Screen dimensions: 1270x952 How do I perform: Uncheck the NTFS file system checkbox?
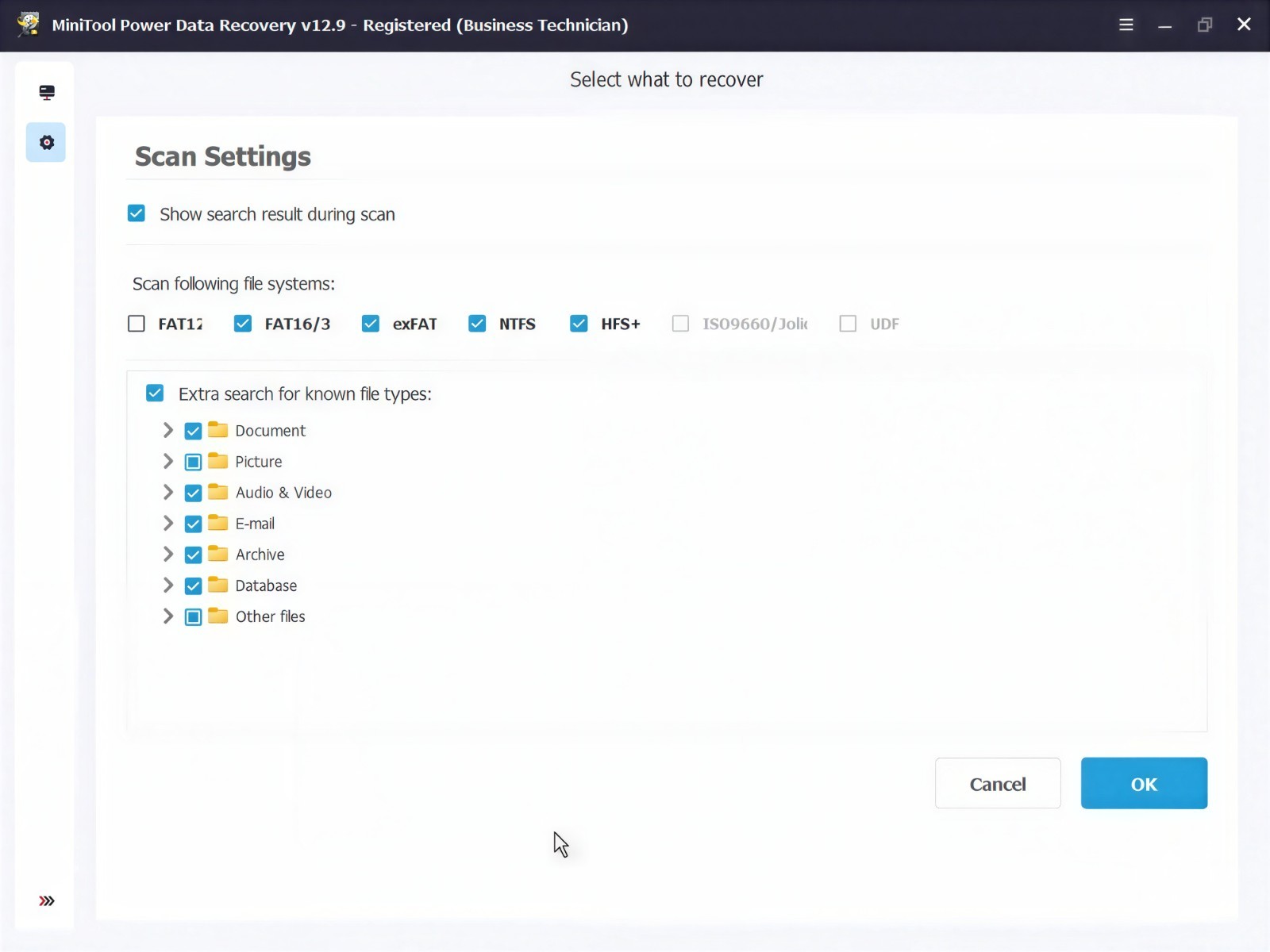(477, 324)
